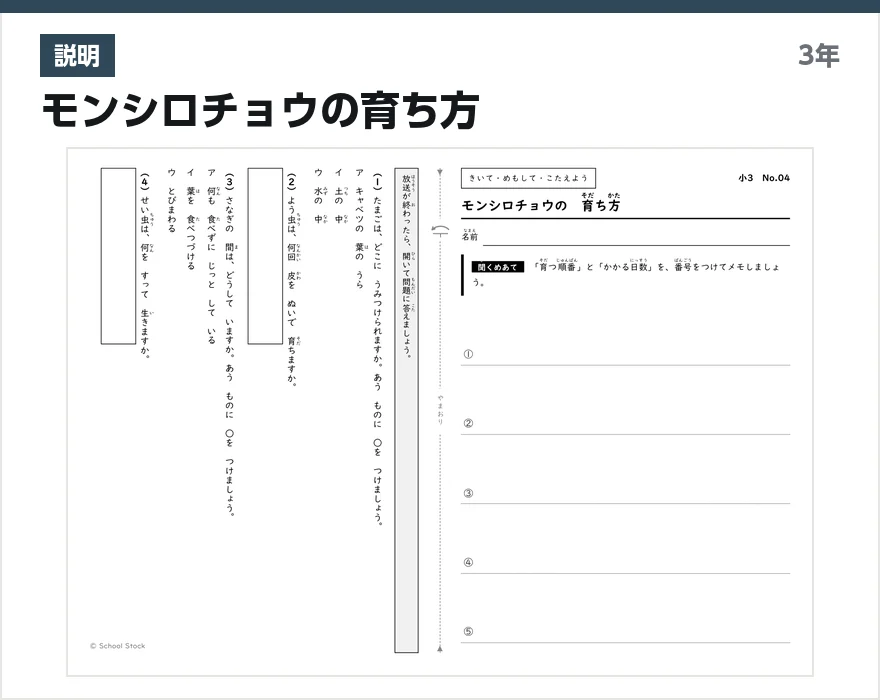The width and height of the screenshot is (880, 700).
Task: Click the fold arrow icon on dashed line
Action: (x=441, y=230)
